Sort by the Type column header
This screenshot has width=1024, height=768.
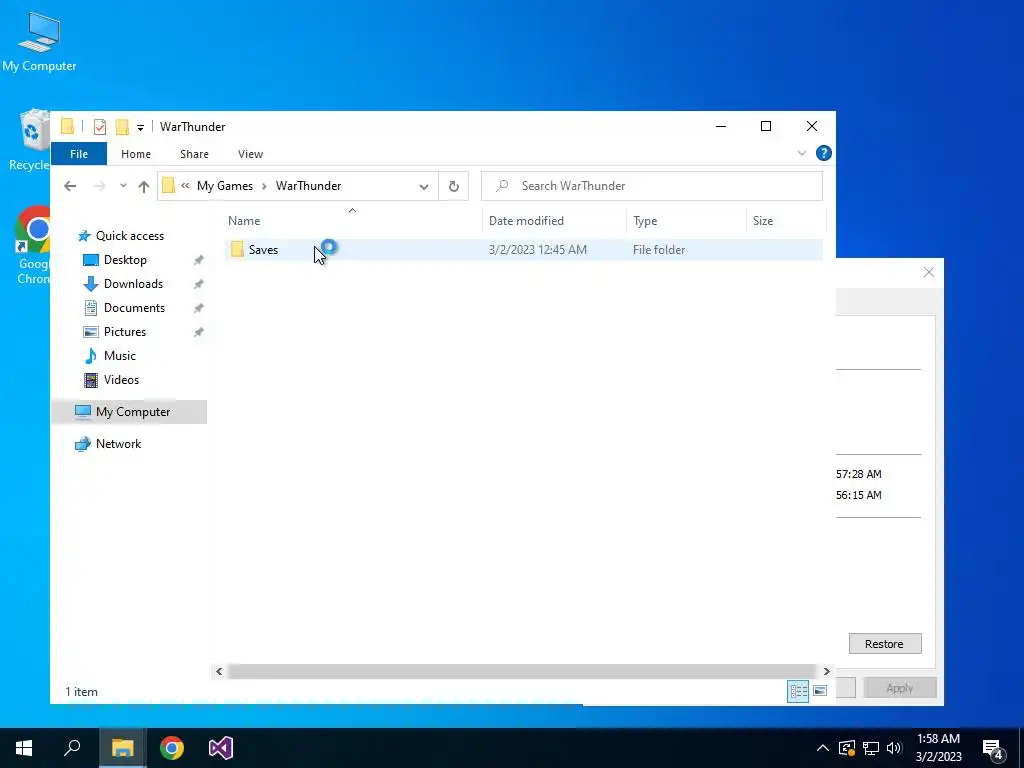tap(686, 221)
